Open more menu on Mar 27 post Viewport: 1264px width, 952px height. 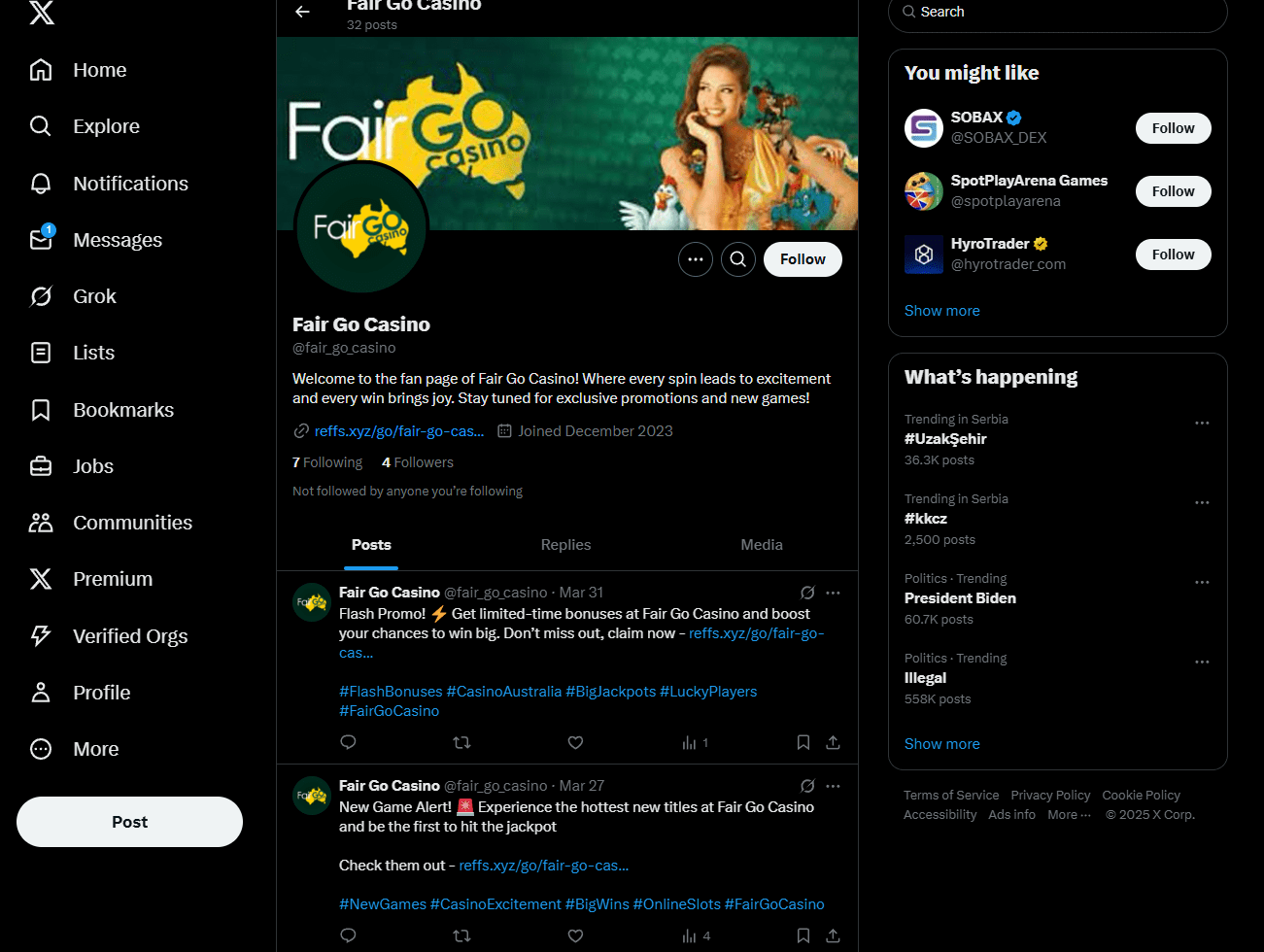point(833,786)
